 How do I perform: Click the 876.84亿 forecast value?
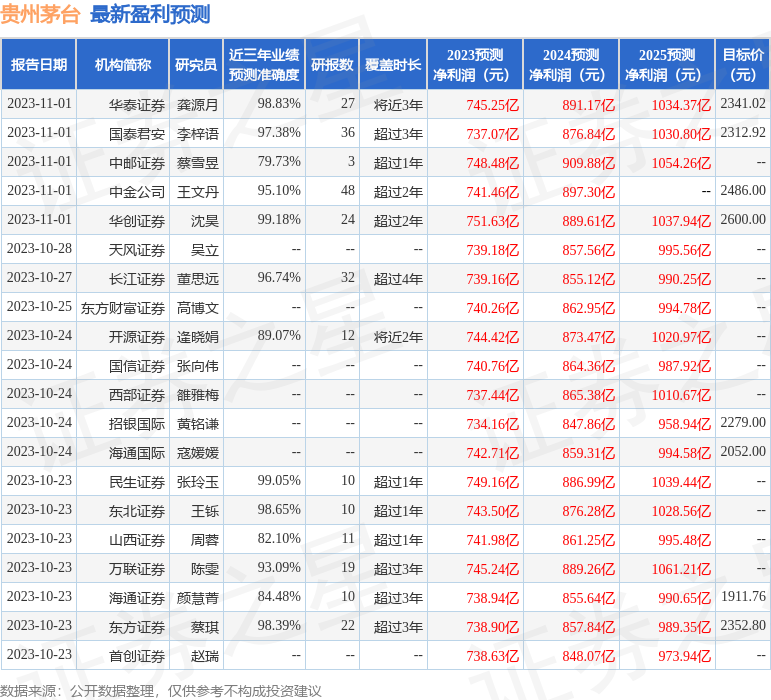(x=589, y=134)
